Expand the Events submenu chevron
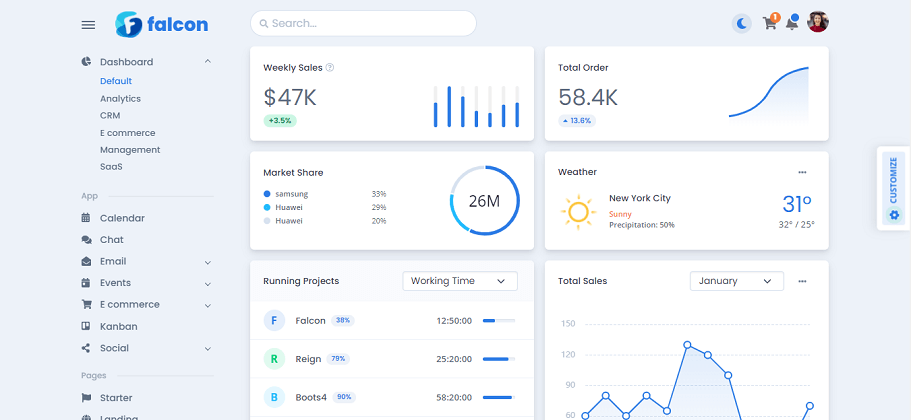 point(207,284)
